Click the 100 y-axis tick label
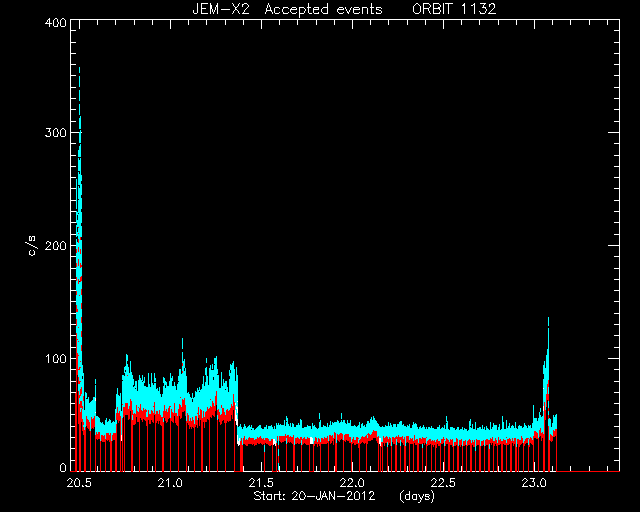The image size is (640, 512). tap(55, 359)
